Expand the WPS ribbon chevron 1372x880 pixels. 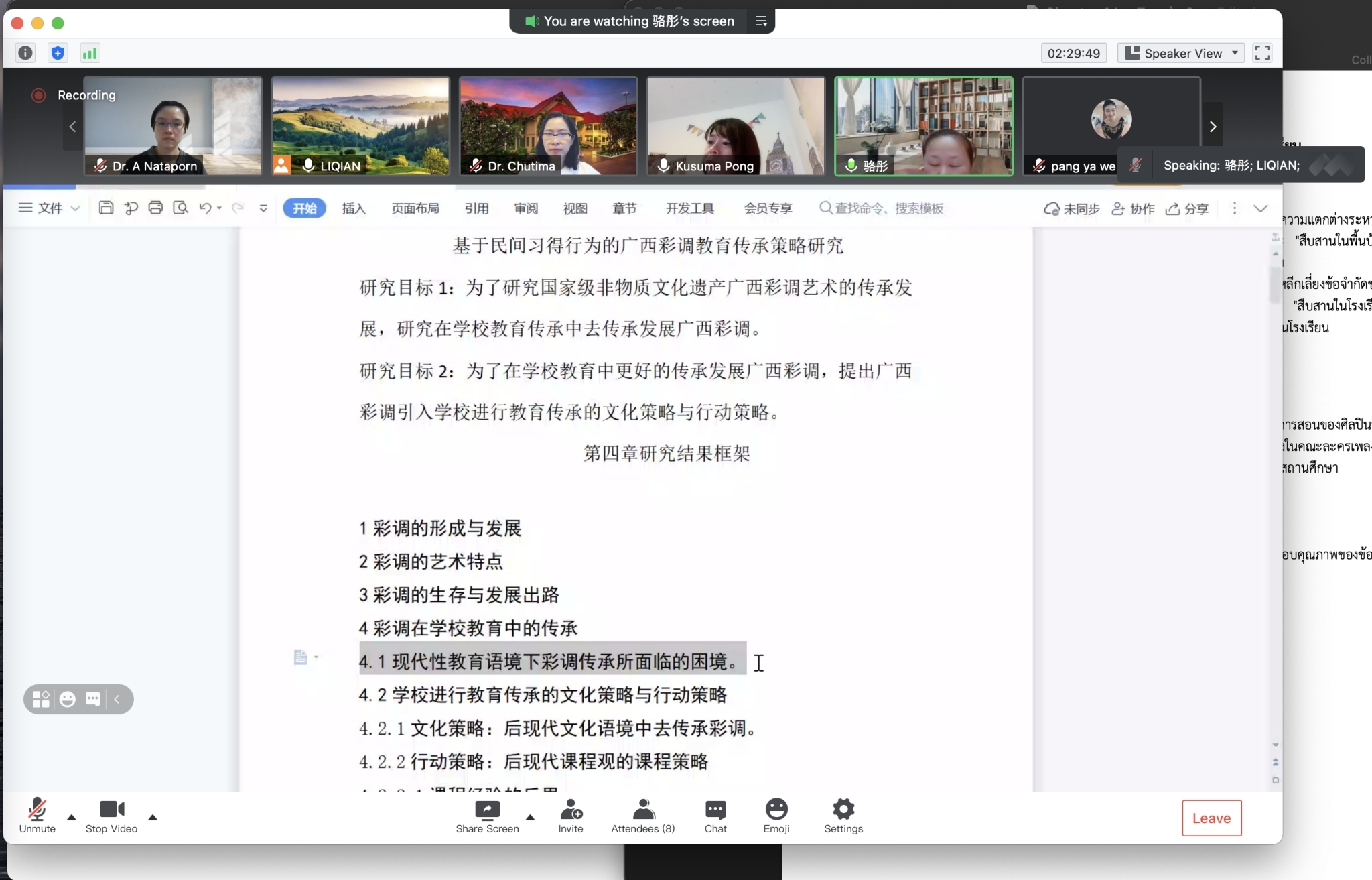(x=1261, y=208)
